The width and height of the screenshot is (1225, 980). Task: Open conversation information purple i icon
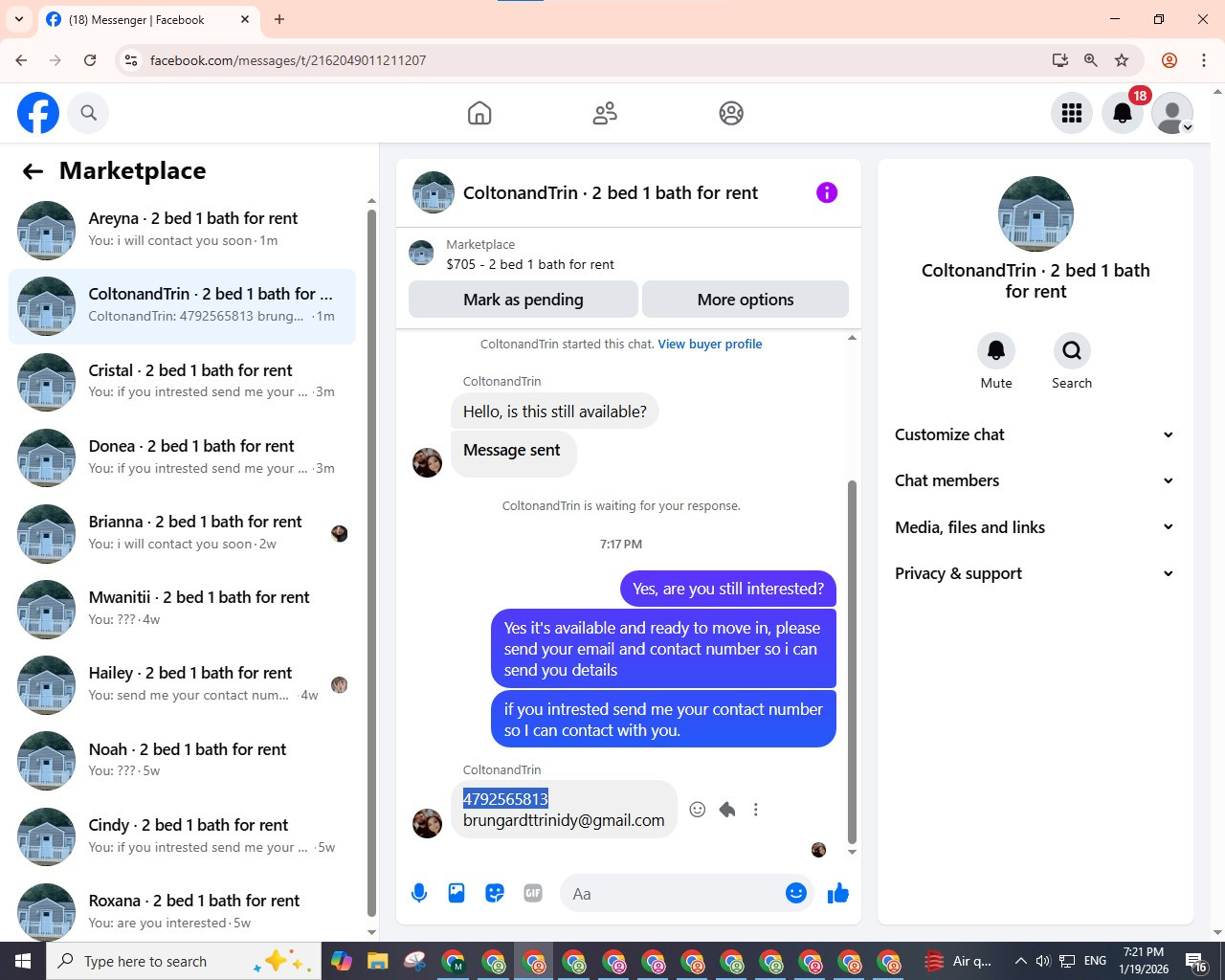pos(827,192)
